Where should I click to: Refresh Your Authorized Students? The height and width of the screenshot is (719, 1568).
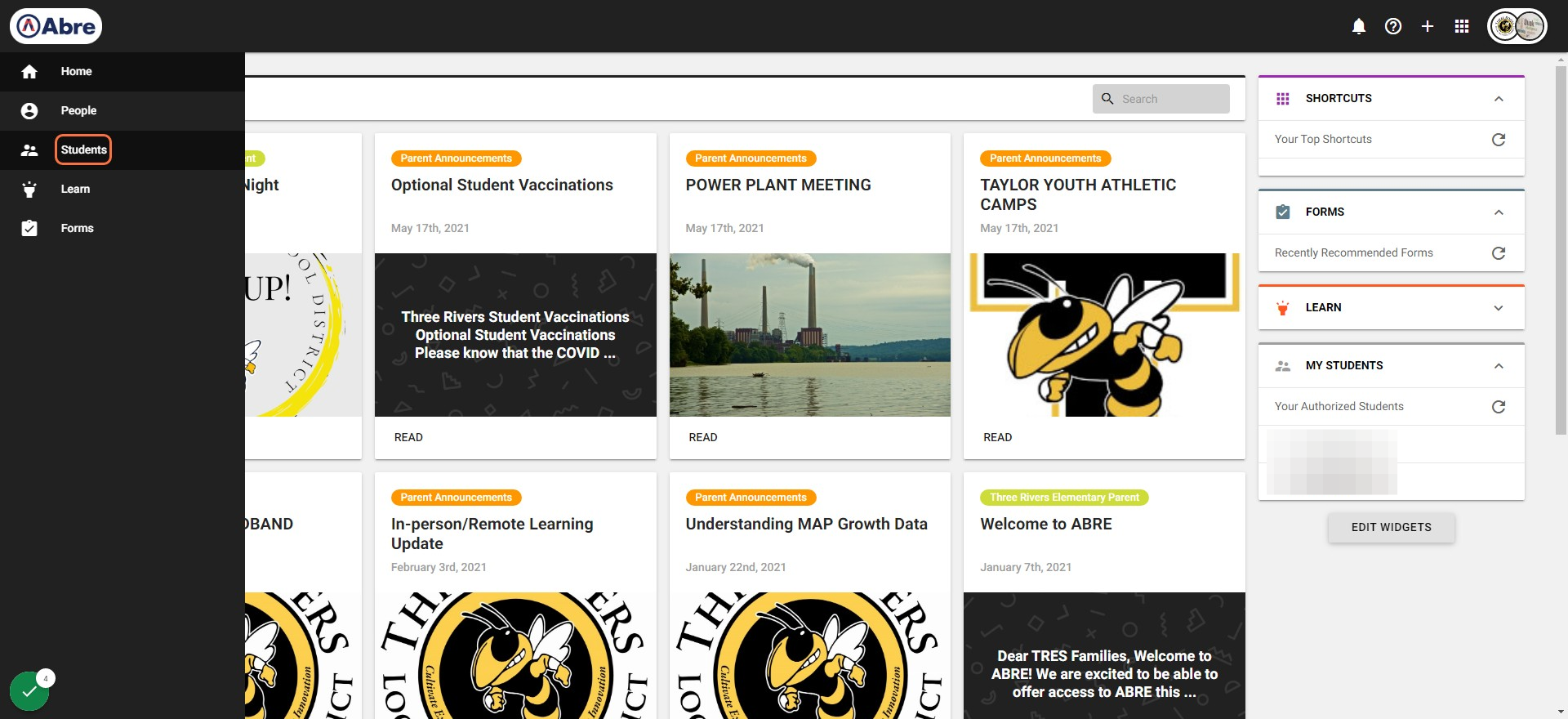coord(1499,407)
